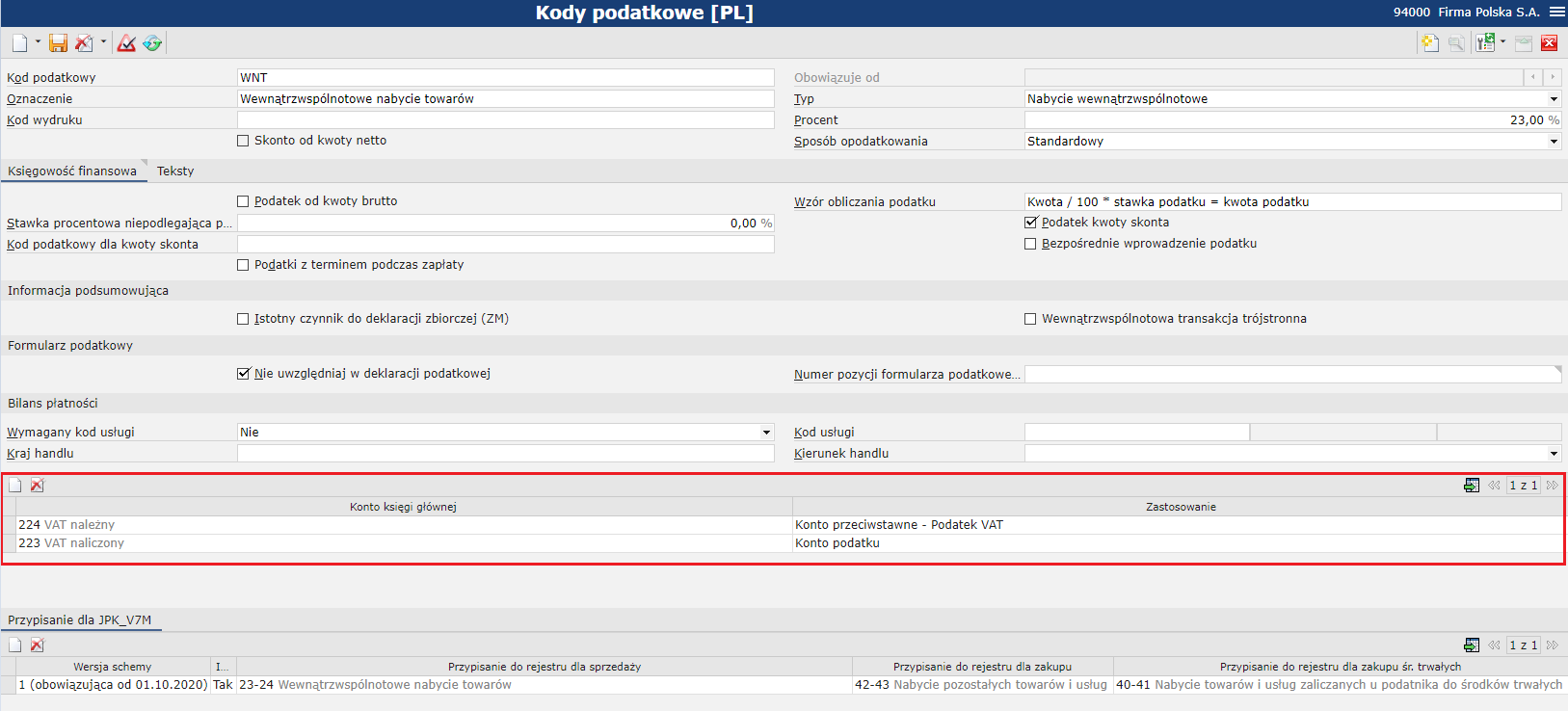Click the document search preview icon

[1456, 42]
